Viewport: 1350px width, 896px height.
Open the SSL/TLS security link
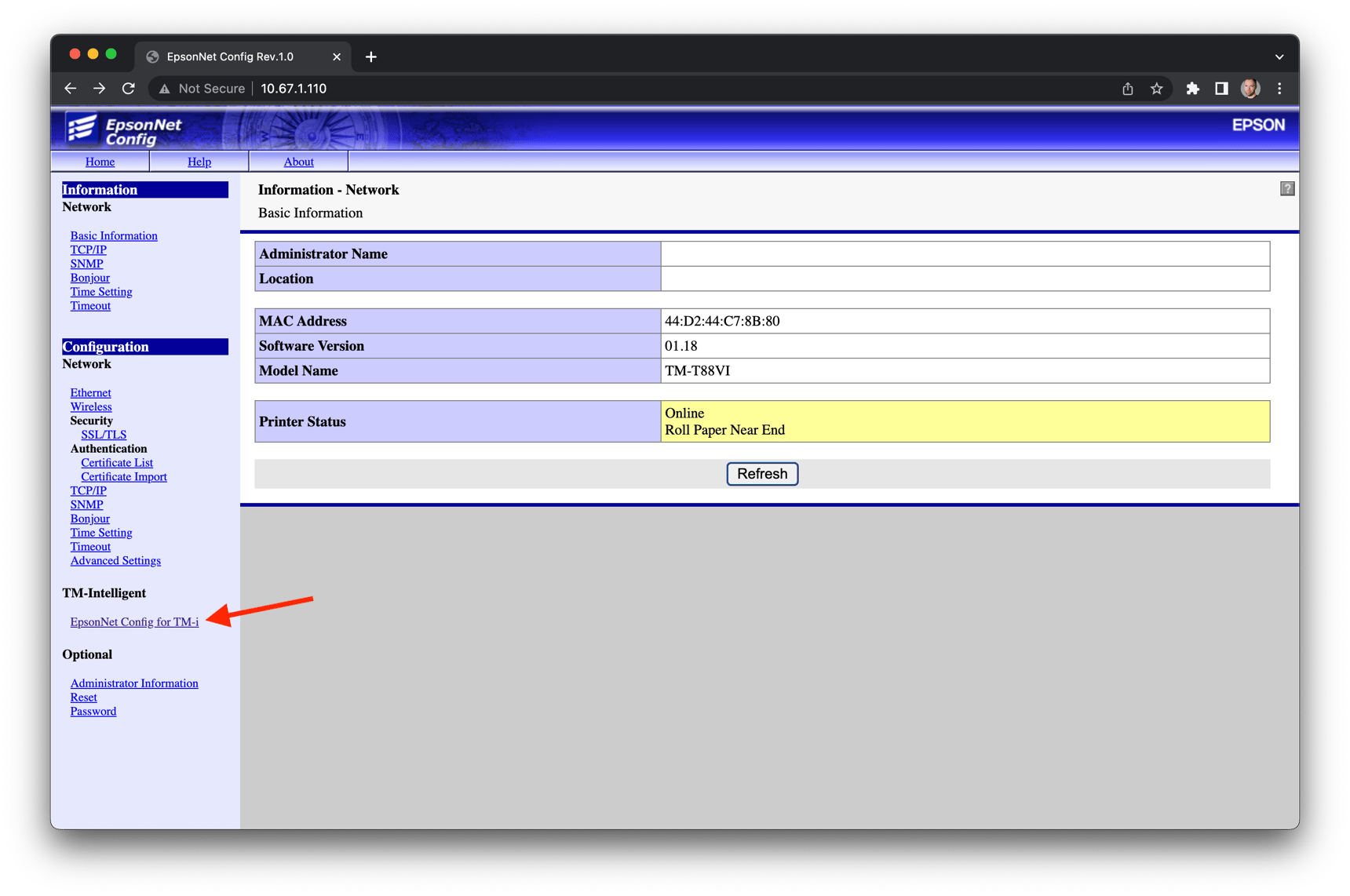click(104, 435)
